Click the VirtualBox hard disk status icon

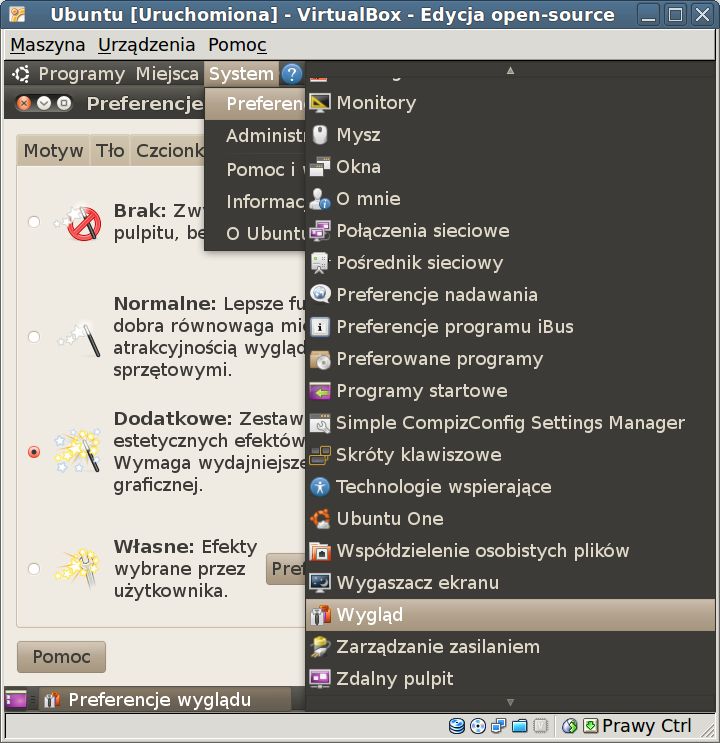456,725
